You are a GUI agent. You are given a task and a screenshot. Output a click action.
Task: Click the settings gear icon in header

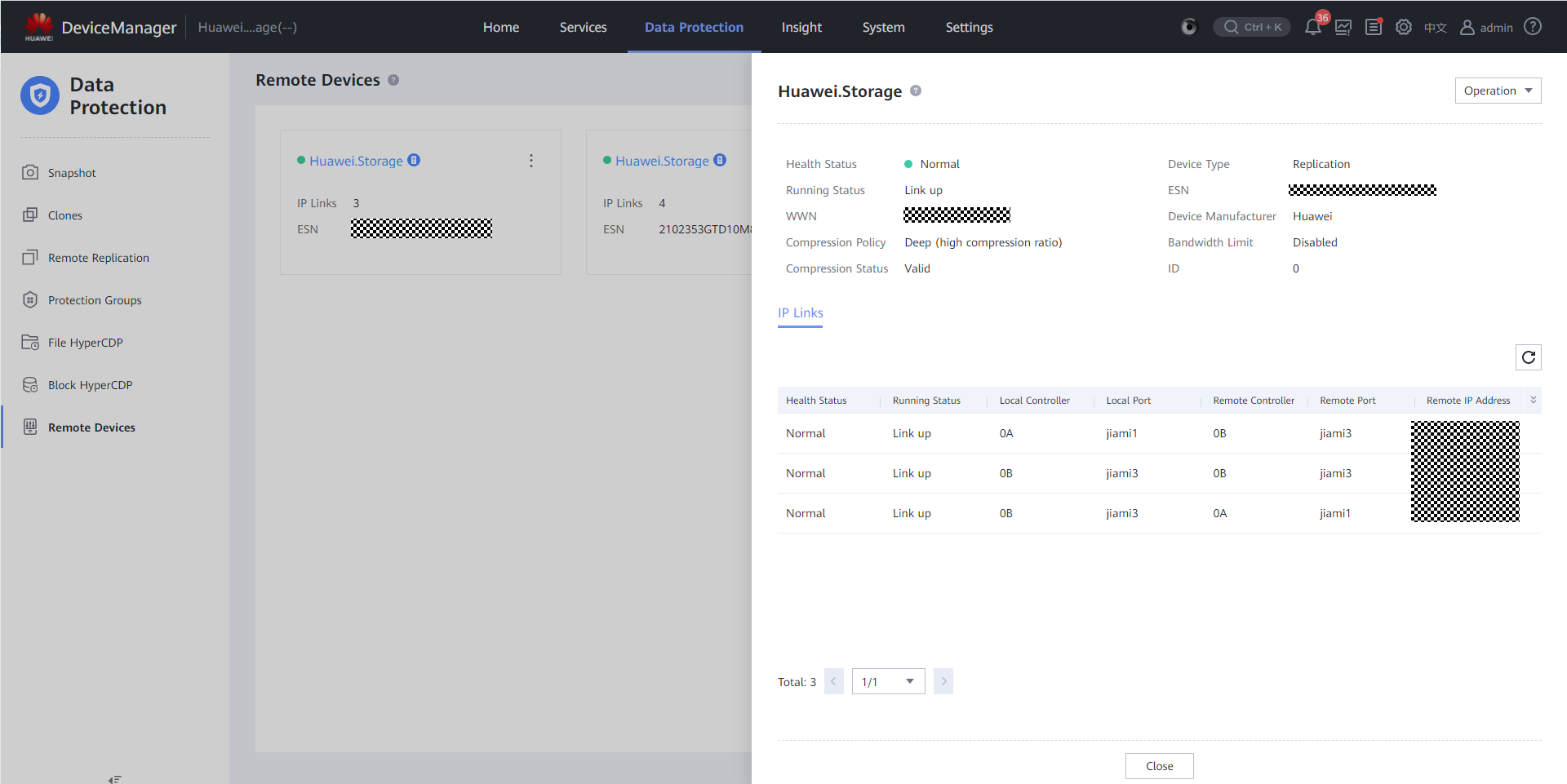1404,27
